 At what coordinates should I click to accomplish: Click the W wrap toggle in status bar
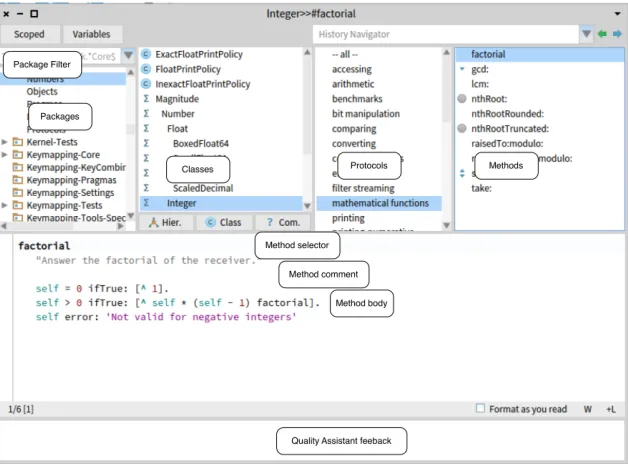588,409
